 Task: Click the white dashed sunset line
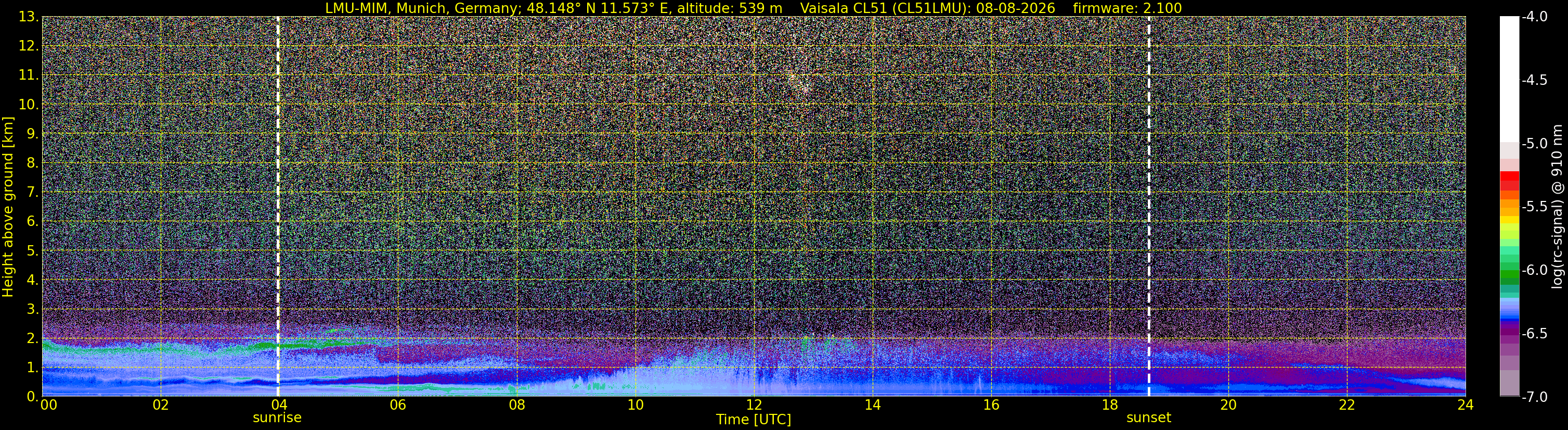click(x=1149, y=206)
